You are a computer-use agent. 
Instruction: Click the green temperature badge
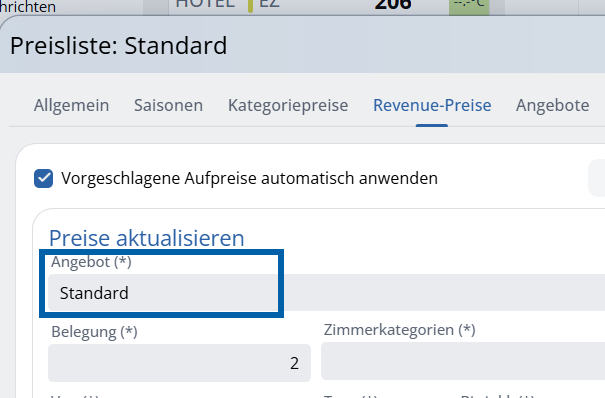[469, 7]
